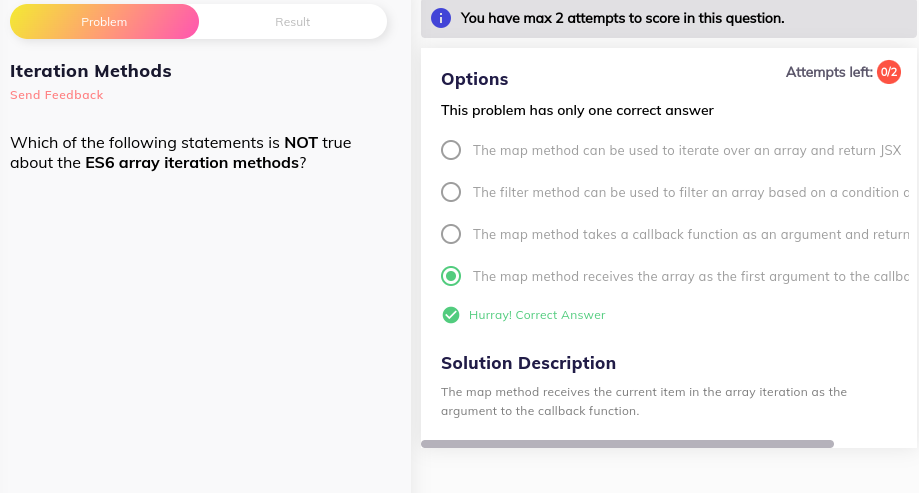Screen dimensions: 919x493
Task: Click the max 2 attempts notice banner
Action: (669, 19)
